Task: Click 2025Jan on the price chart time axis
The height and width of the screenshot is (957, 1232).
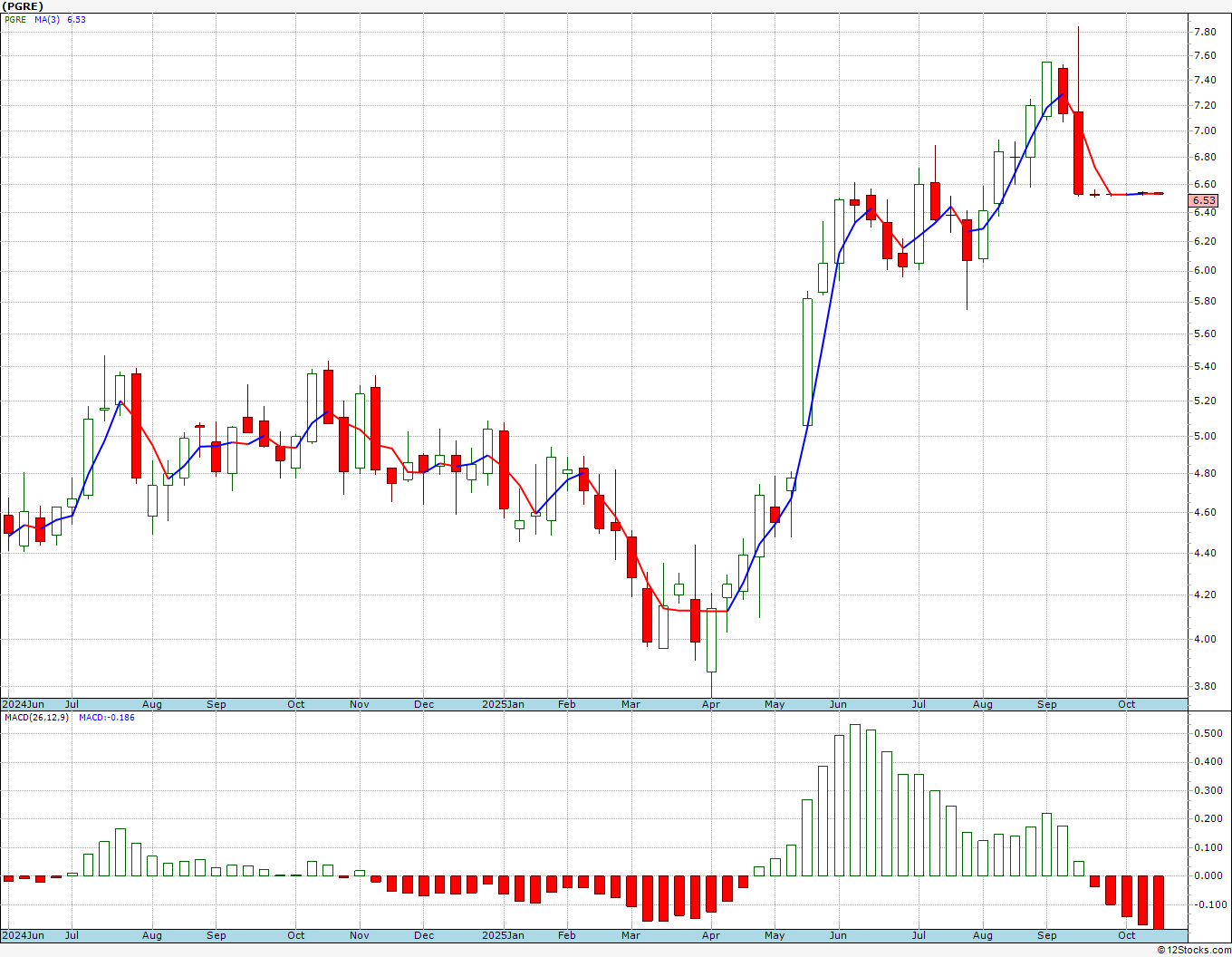Action: [503, 704]
